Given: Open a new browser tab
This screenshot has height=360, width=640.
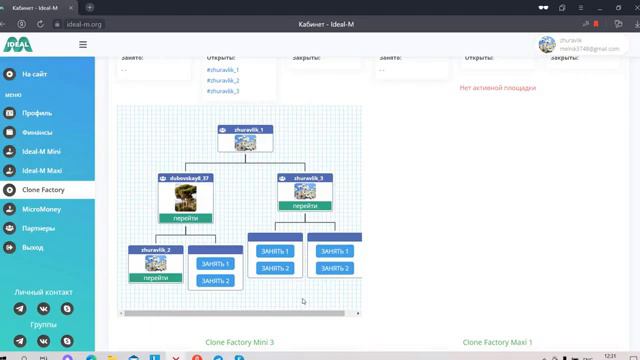Looking at the screenshot, I should pyautogui.click(x=89, y=7).
